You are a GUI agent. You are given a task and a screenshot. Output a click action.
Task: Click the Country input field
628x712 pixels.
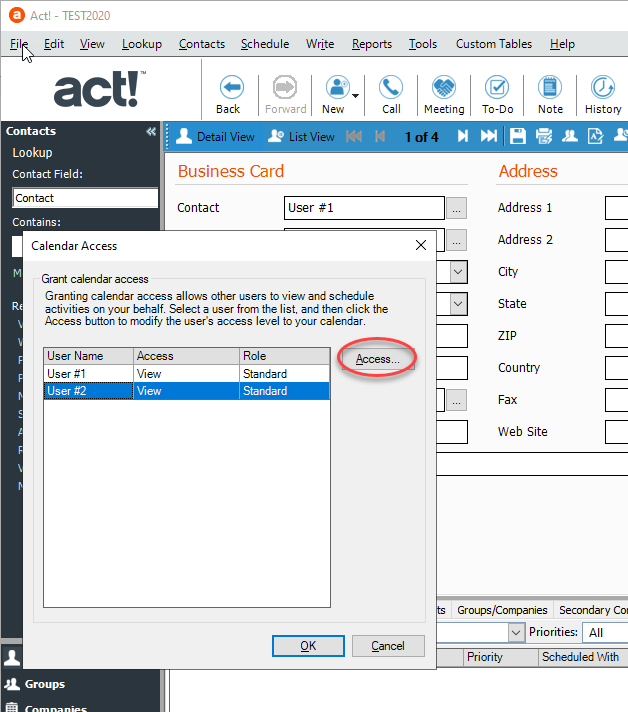[x=617, y=368]
